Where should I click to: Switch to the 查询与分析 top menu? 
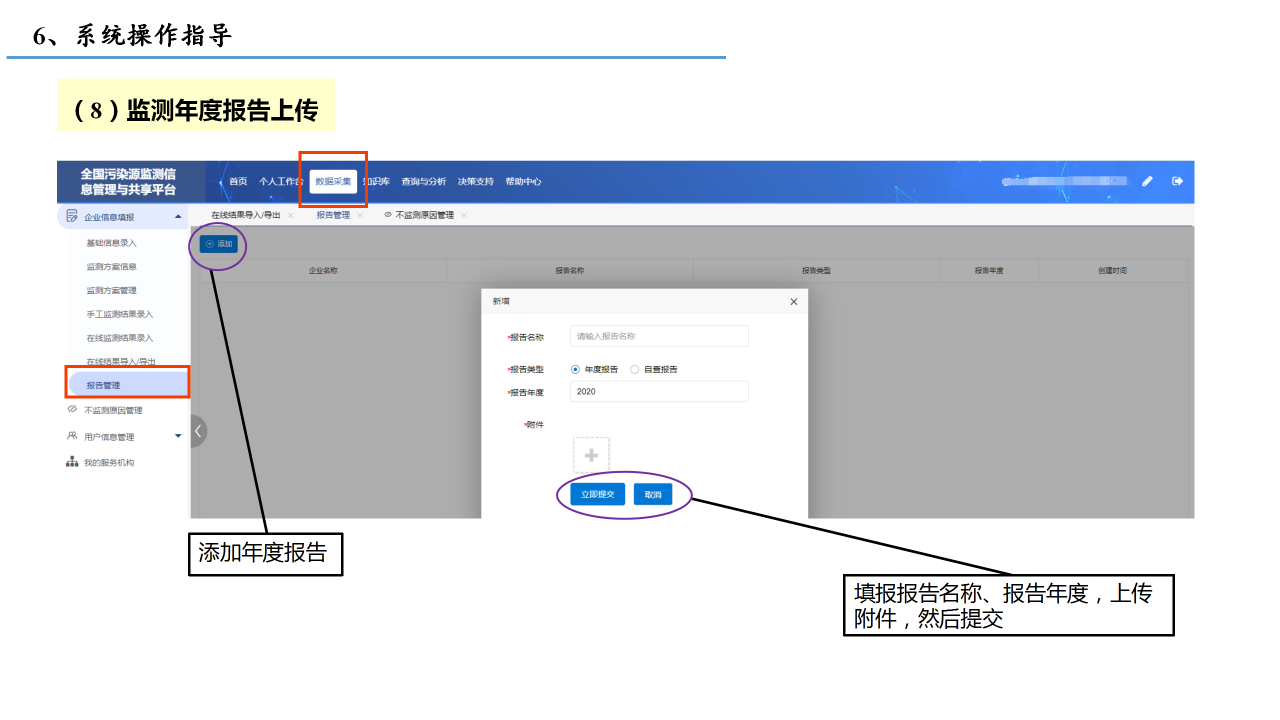pyautogui.click(x=423, y=182)
